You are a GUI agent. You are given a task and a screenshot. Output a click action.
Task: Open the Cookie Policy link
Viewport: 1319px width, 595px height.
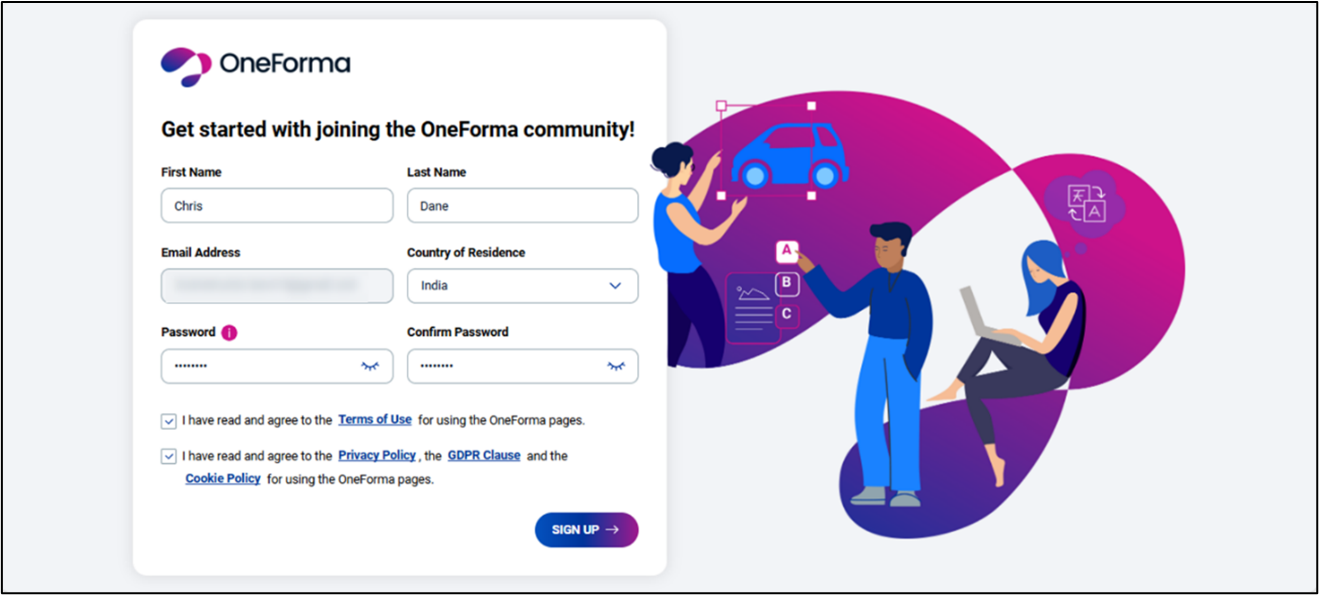pos(223,479)
